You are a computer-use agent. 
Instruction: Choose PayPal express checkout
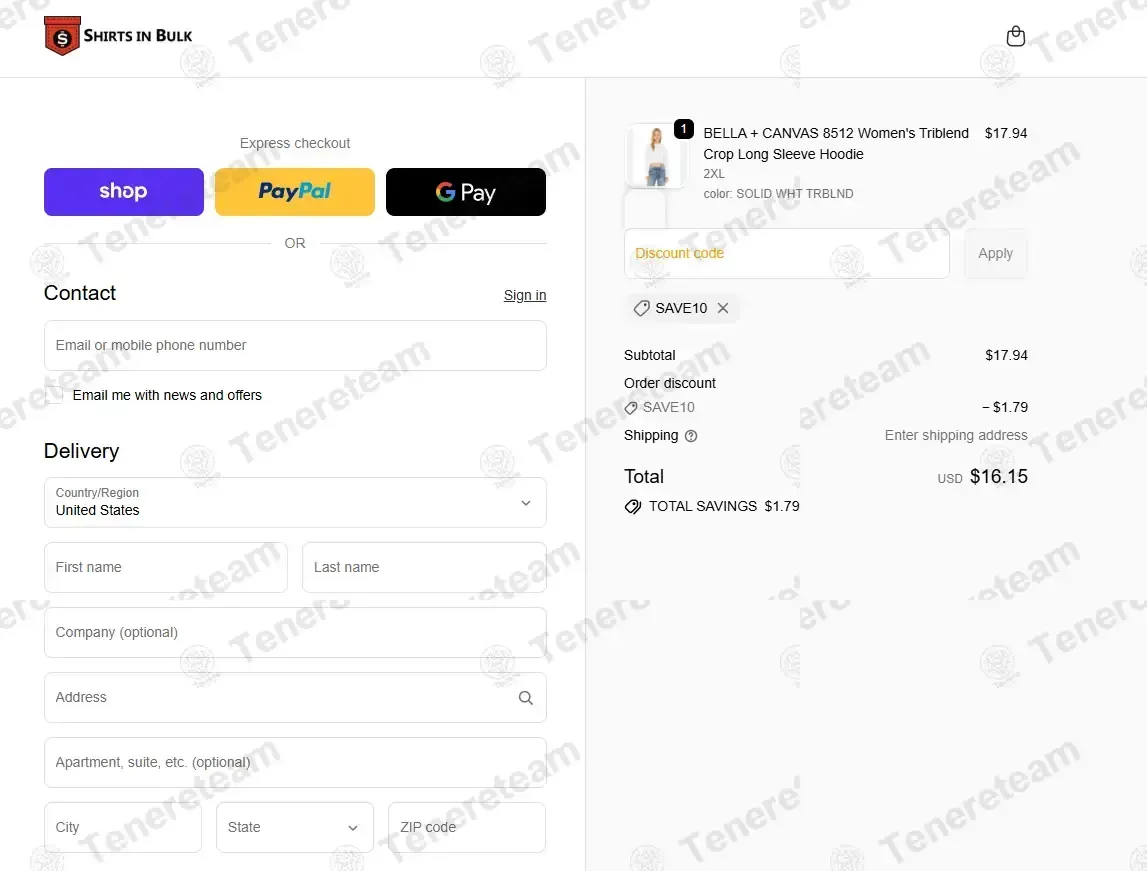295,192
